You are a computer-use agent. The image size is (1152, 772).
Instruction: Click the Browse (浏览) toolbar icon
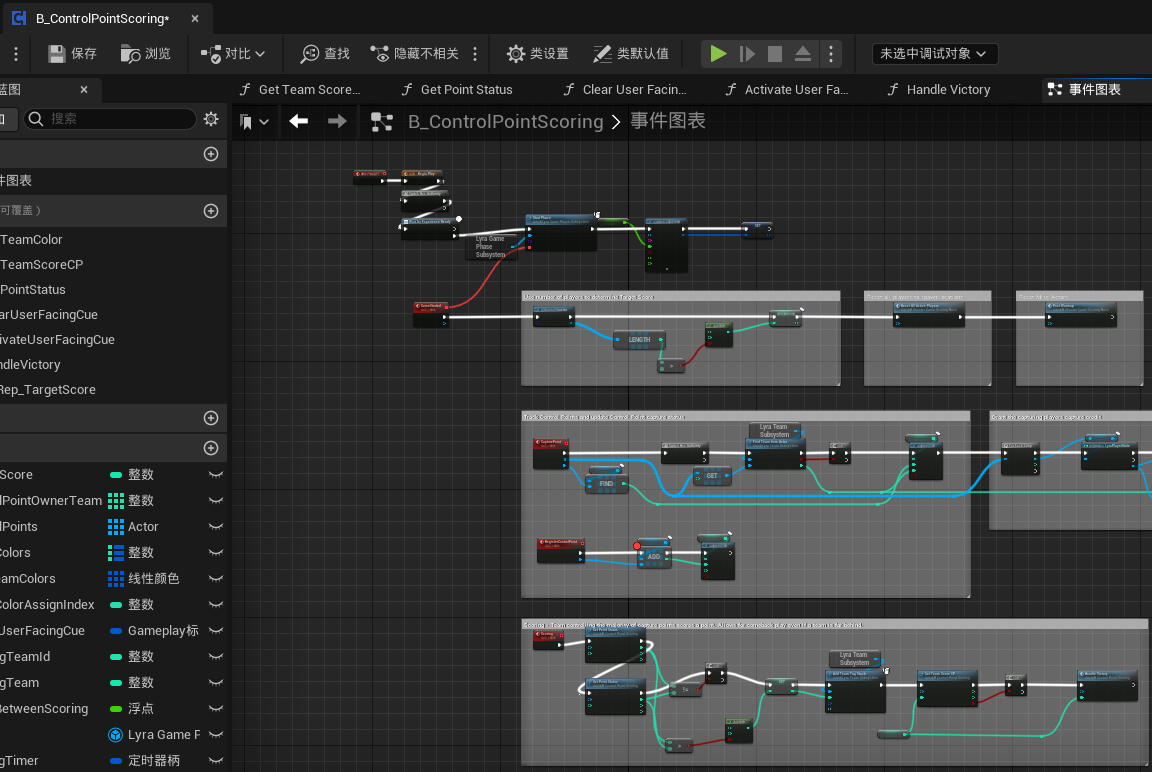(131, 53)
